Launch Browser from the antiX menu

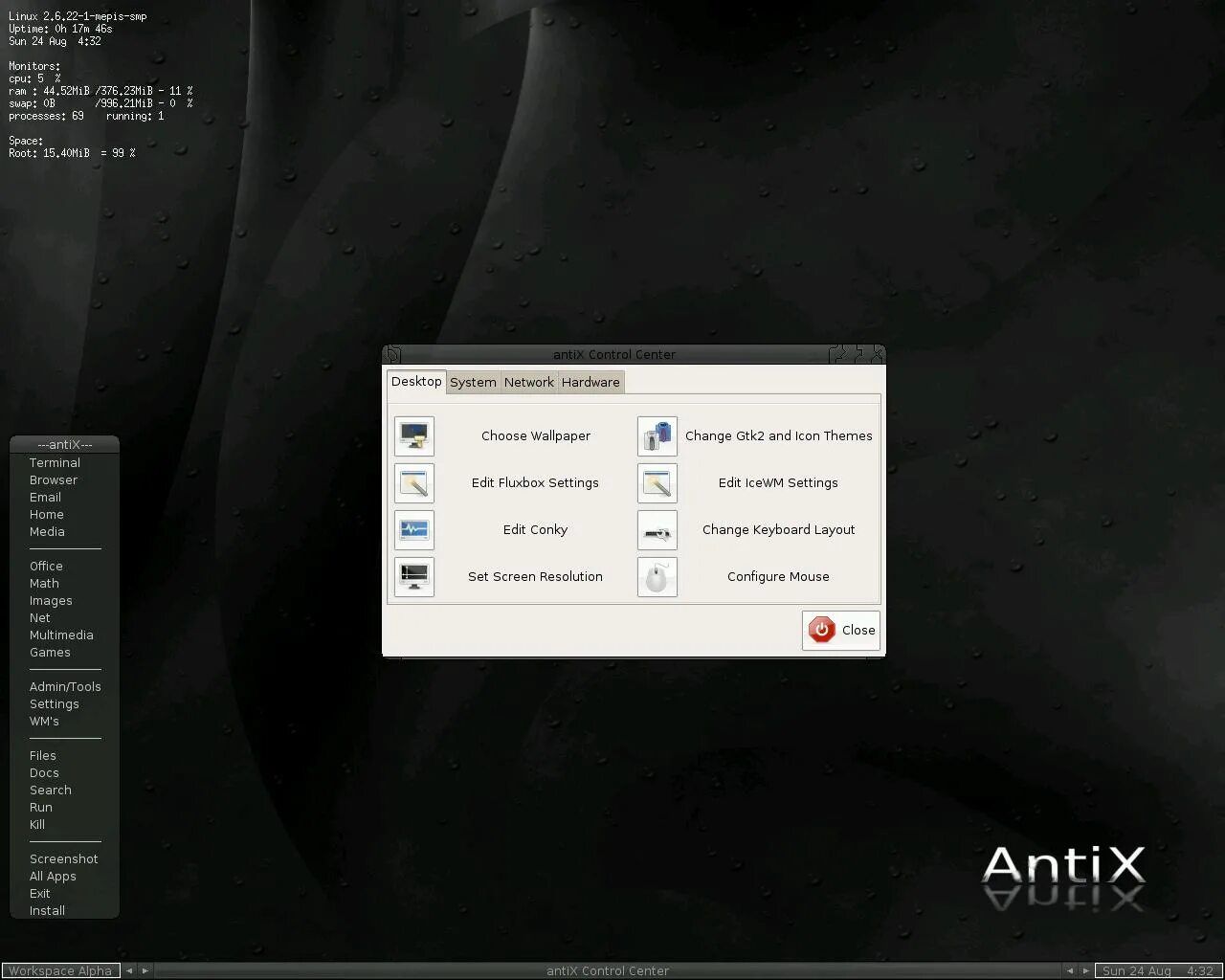point(54,480)
